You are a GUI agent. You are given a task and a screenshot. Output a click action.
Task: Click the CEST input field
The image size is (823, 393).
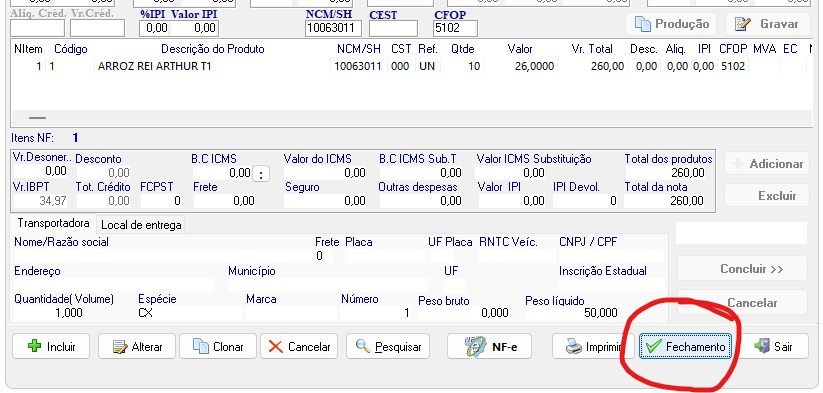[x=394, y=28]
